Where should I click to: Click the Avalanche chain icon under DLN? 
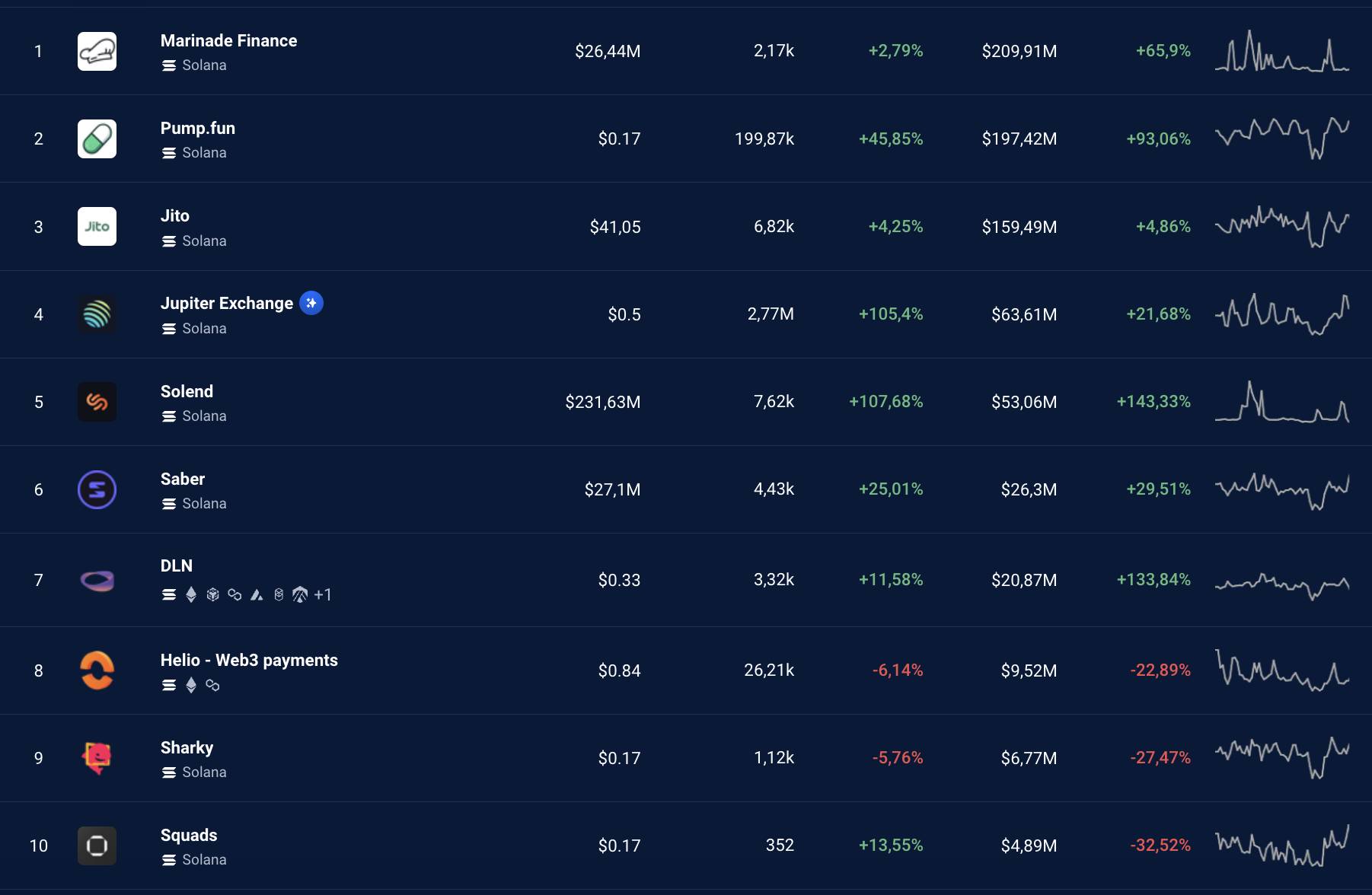coord(257,594)
